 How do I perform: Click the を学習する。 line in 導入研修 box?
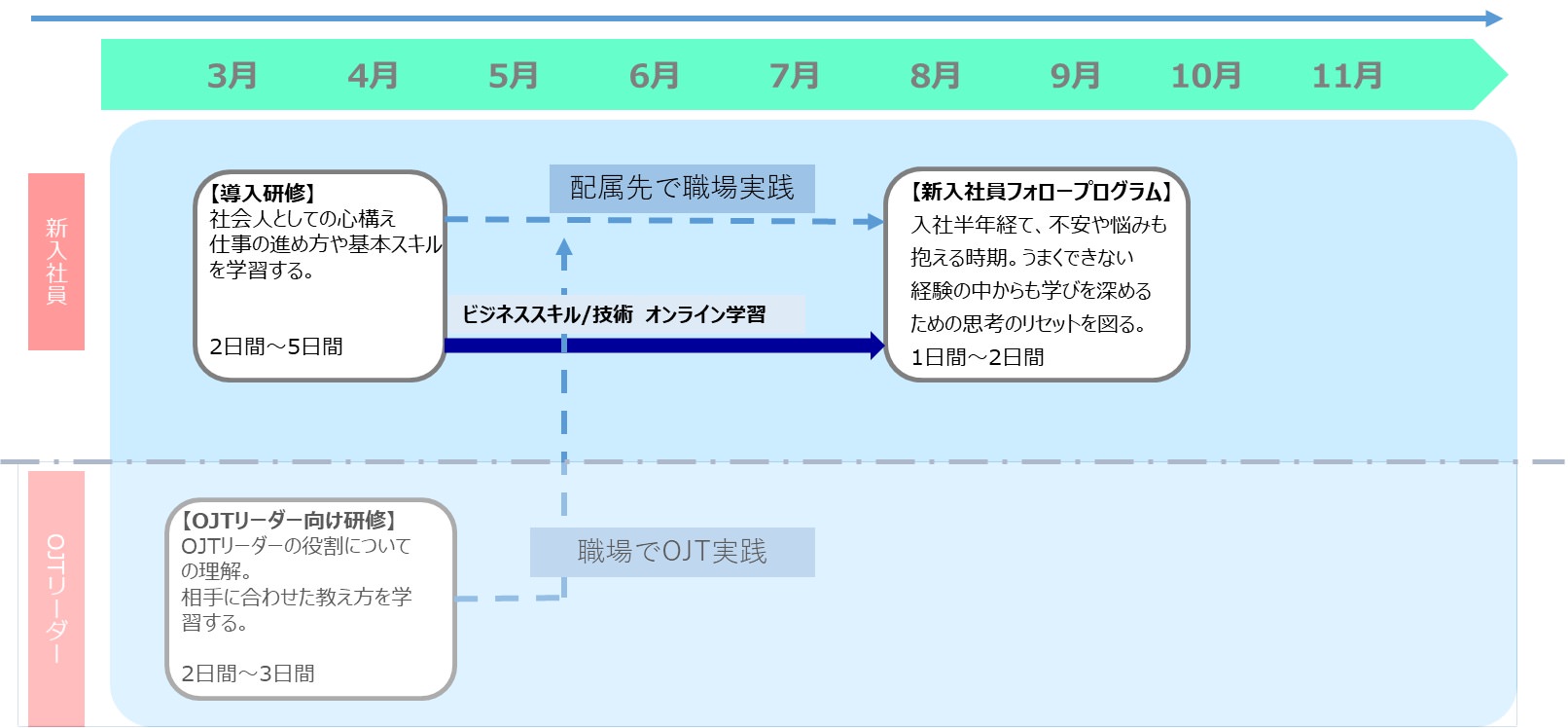point(262,271)
